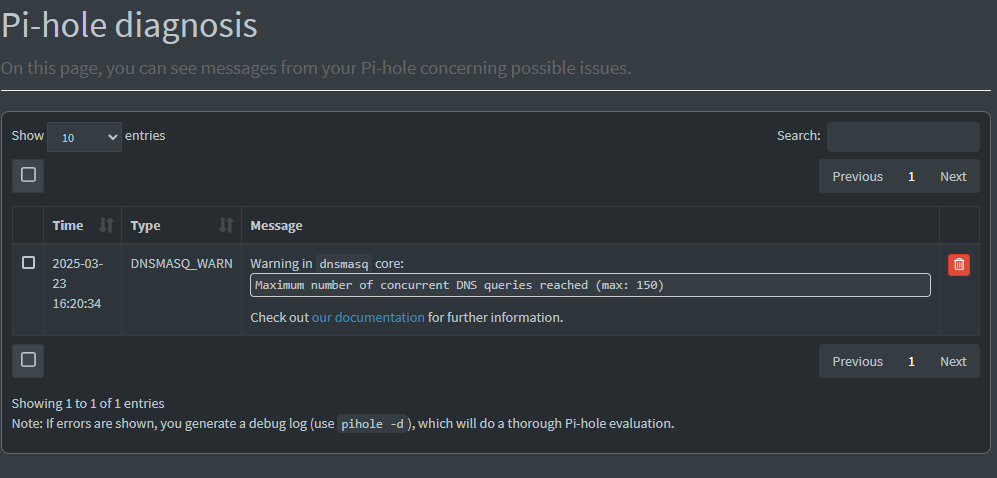This screenshot has width=997, height=478.
Task: Focus the Search input field
Action: click(x=903, y=137)
